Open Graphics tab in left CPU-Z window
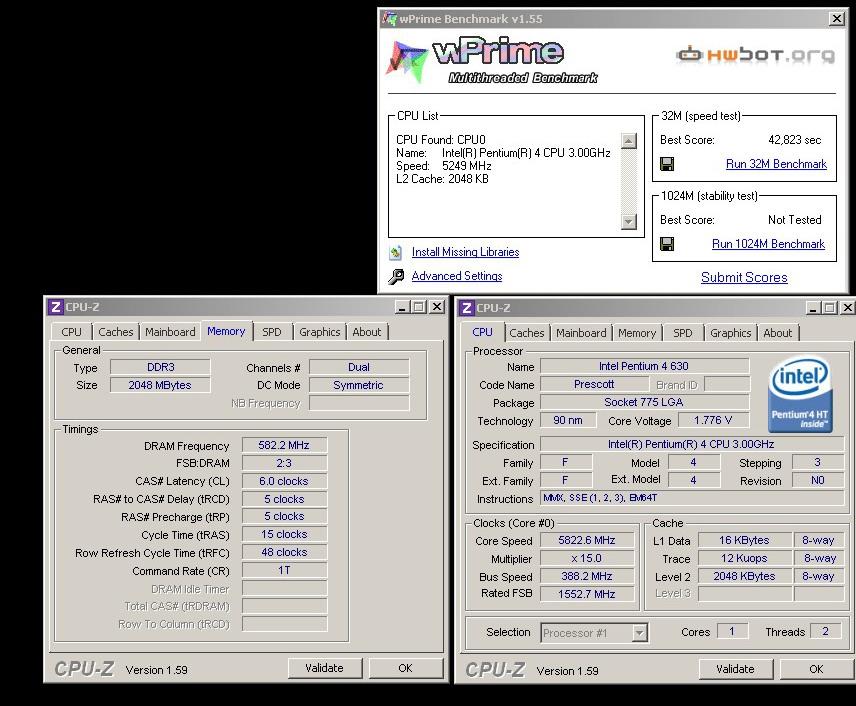 320,332
